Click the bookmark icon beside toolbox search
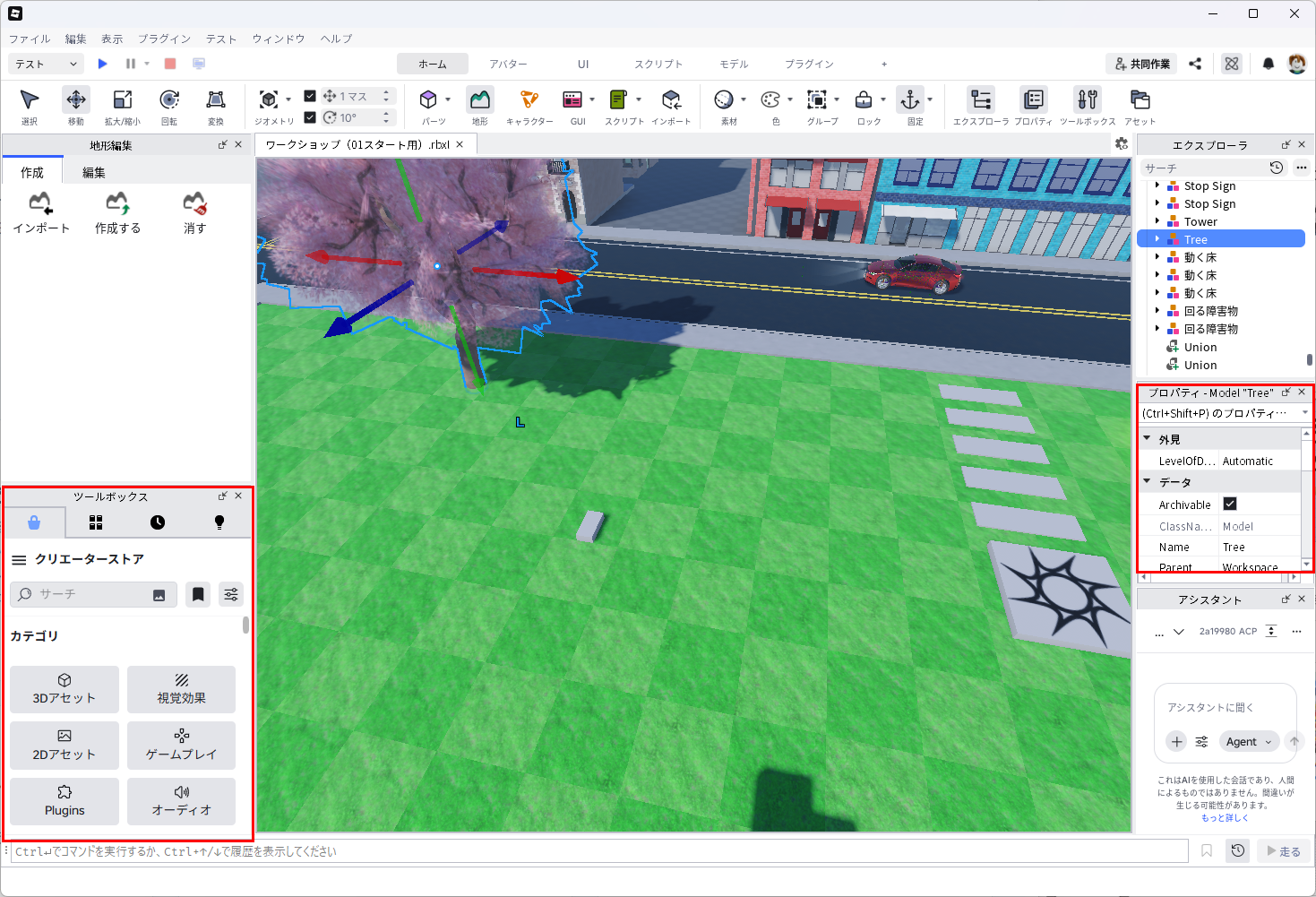 click(198, 594)
